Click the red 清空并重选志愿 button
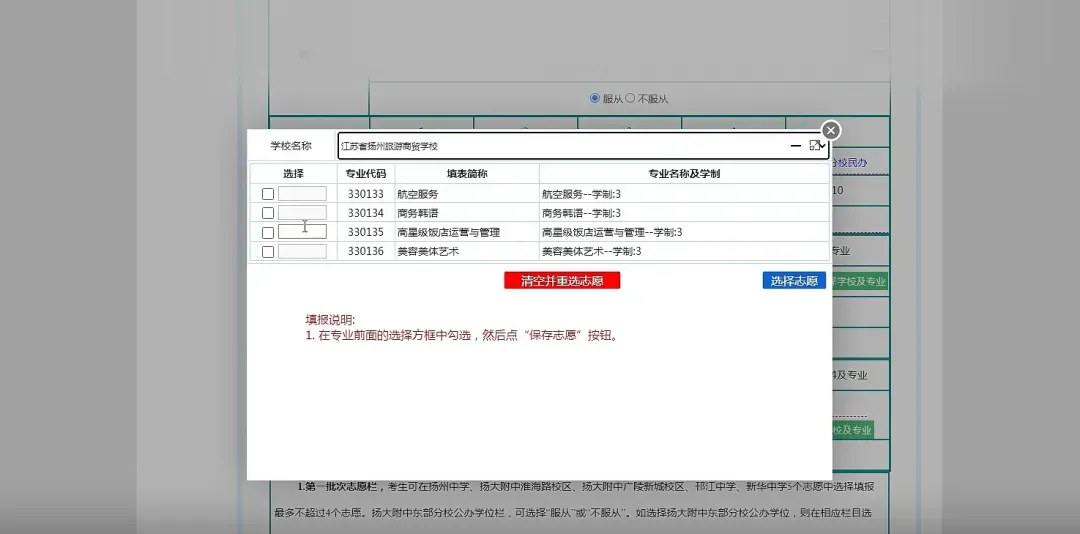 click(562, 280)
